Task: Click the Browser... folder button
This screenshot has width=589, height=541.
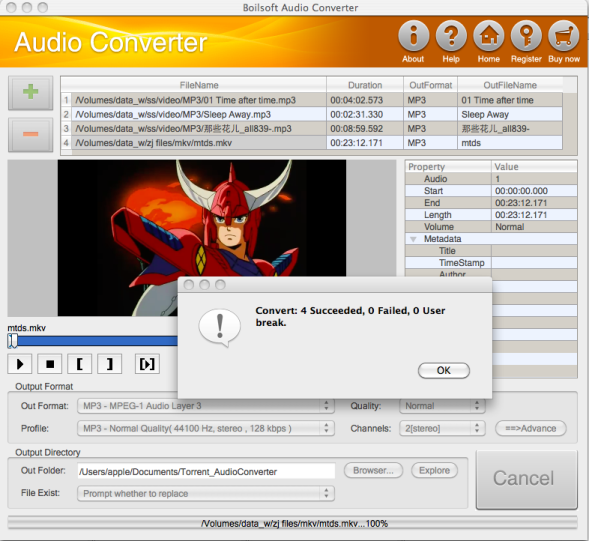Action: 373,470
